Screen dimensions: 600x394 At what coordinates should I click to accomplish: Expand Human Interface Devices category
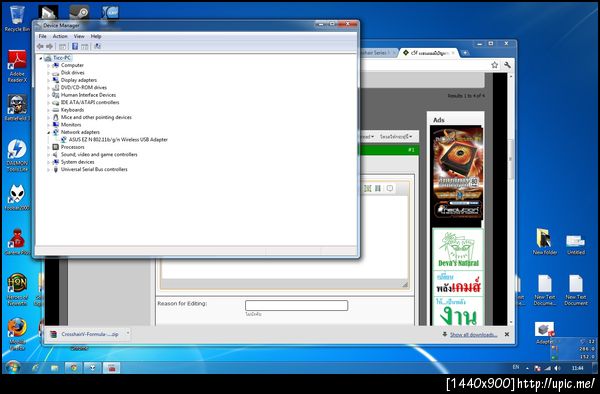49,95
